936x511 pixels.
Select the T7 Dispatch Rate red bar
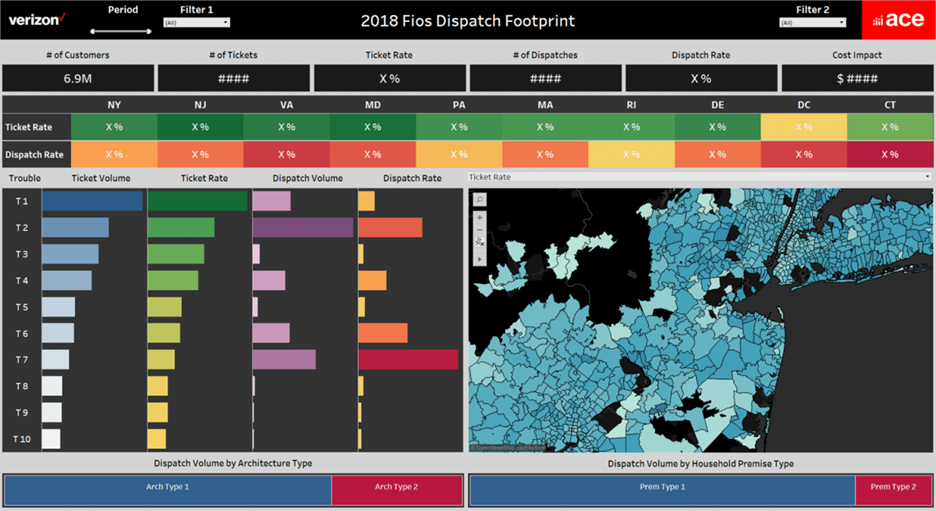coord(408,359)
